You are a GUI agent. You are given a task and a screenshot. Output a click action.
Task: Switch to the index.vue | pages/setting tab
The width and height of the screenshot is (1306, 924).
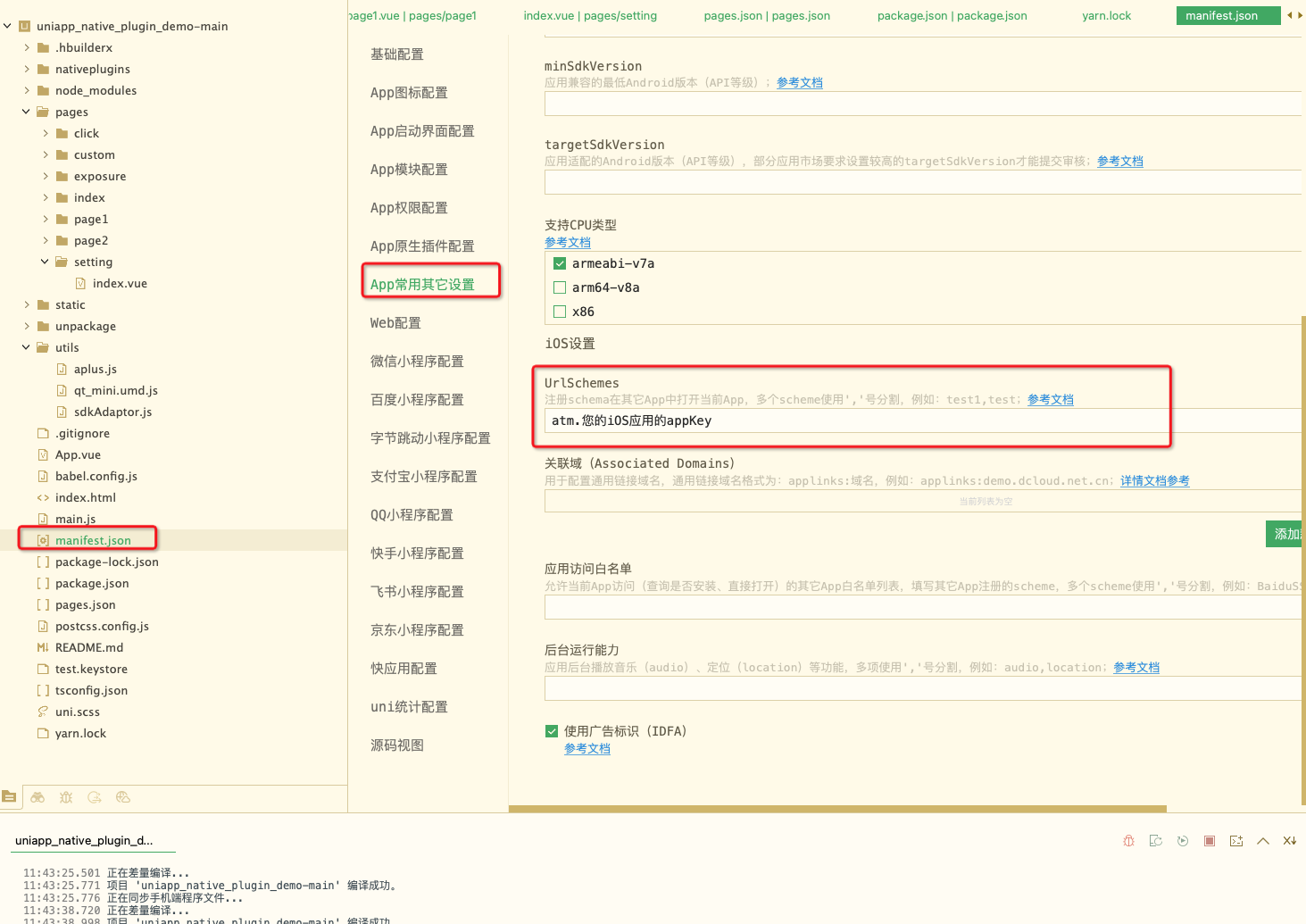coord(590,15)
